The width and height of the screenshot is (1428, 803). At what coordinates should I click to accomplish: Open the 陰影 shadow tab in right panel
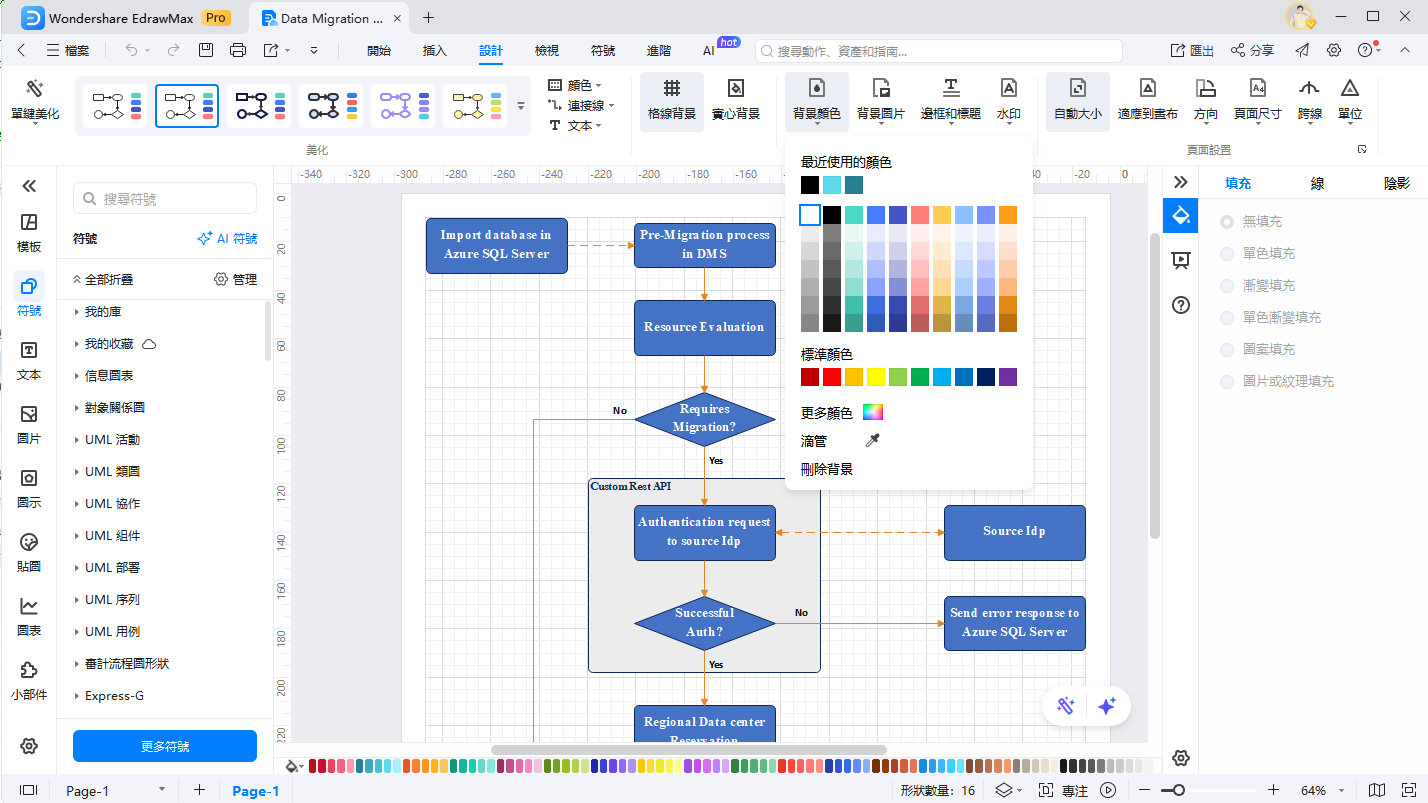pyautogui.click(x=1397, y=183)
